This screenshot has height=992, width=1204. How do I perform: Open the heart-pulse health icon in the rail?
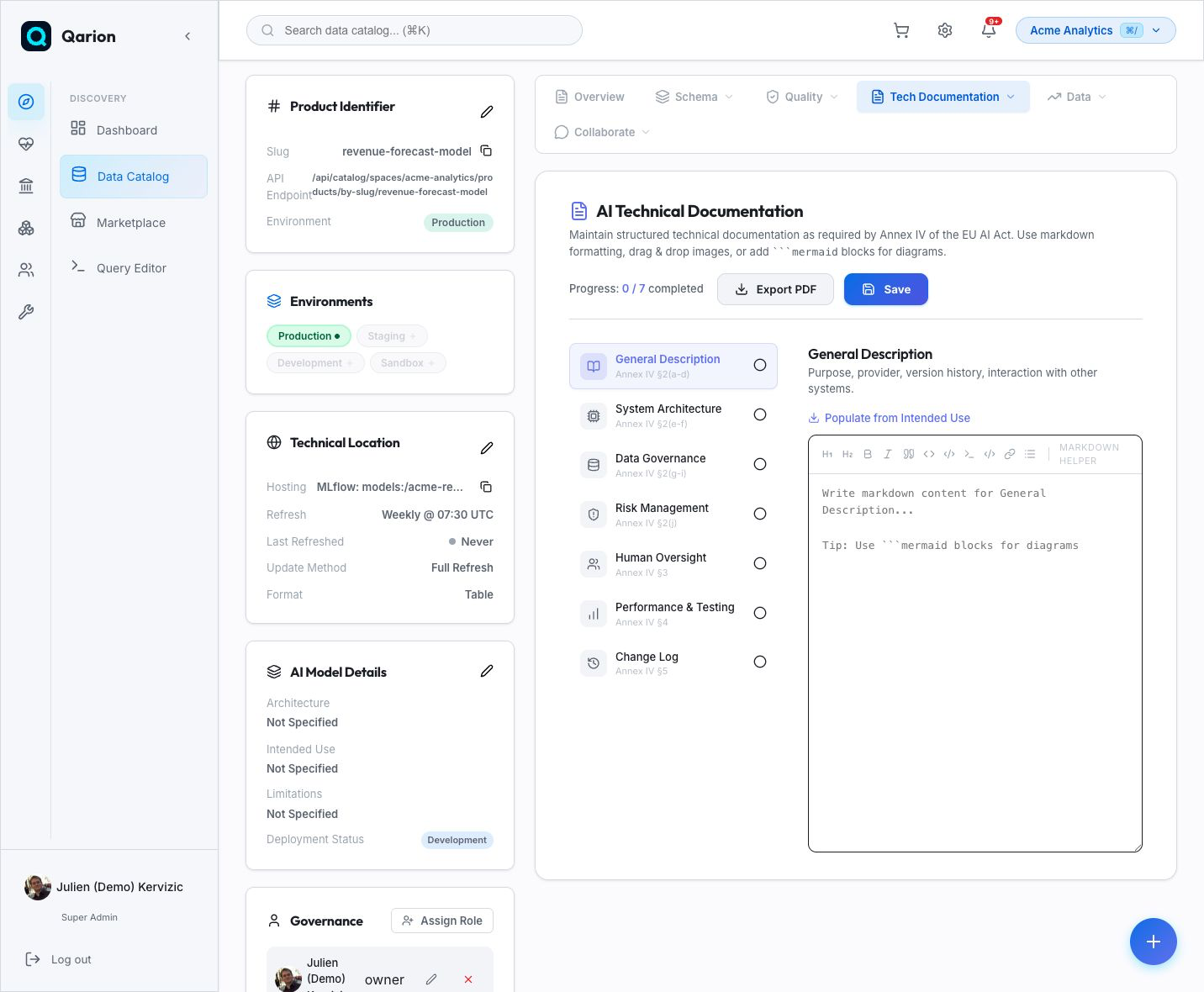tap(26, 144)
